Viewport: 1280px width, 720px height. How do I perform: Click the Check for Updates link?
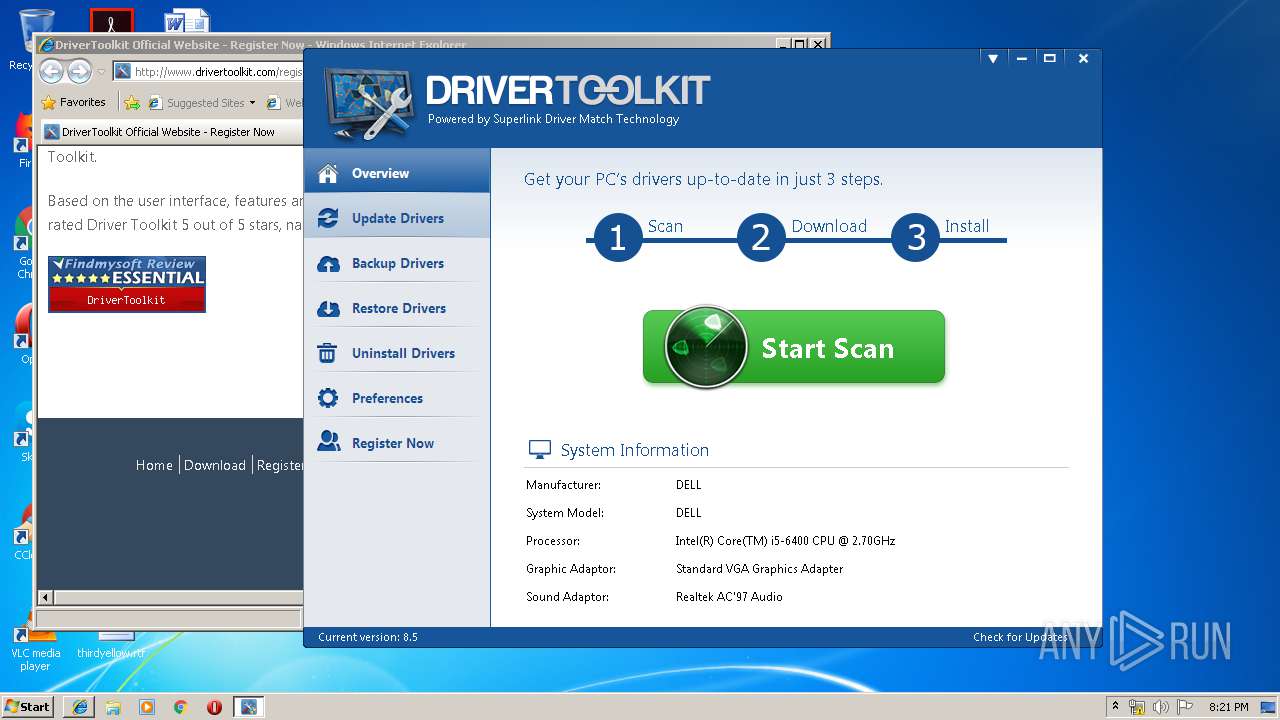coord(1020,637)
